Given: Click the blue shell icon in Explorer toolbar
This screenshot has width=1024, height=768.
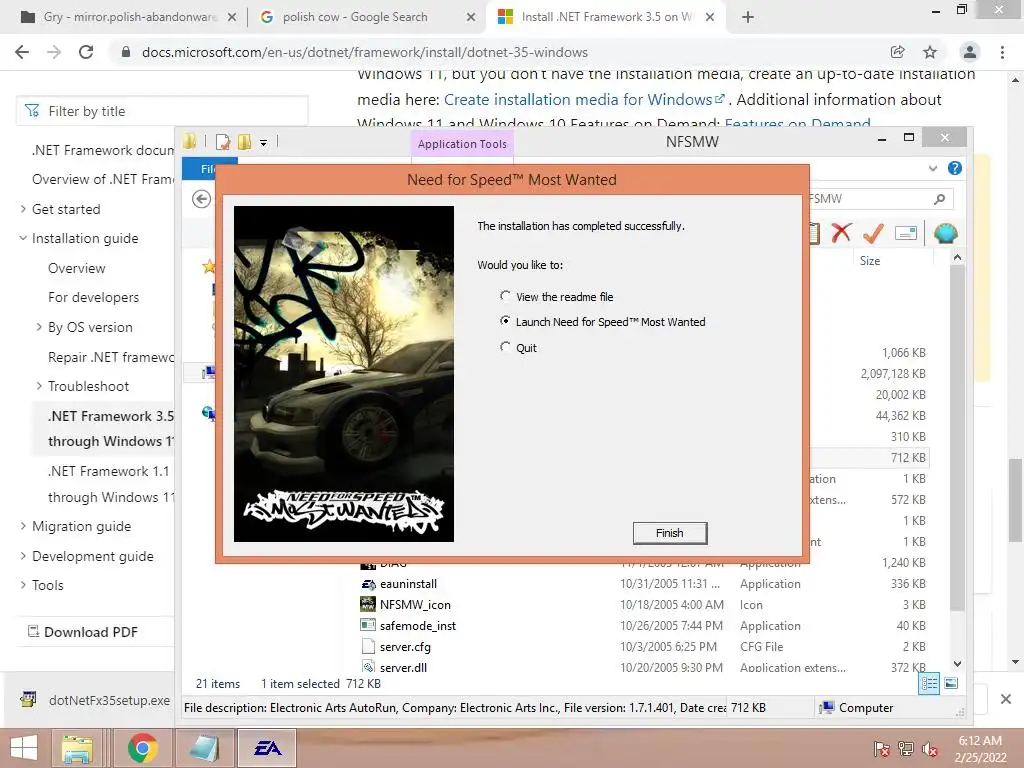Looking at the screenshot, I should (x=945, y=232).
